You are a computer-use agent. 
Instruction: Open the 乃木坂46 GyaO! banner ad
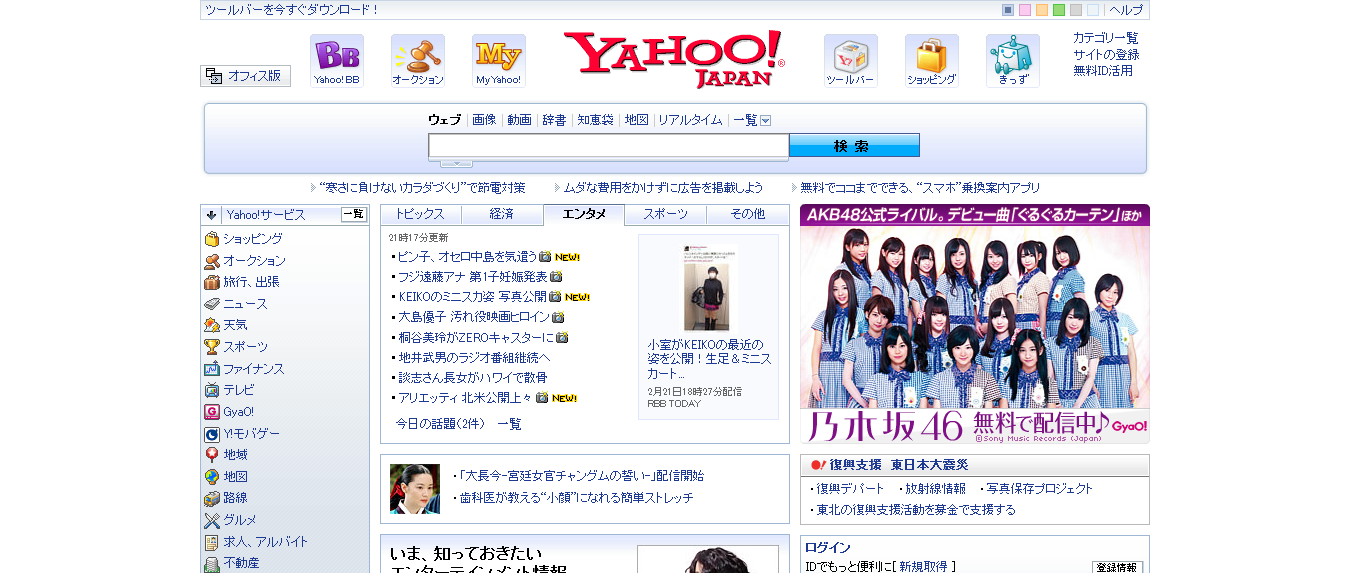pyautogui.click(x=975, y=324)
